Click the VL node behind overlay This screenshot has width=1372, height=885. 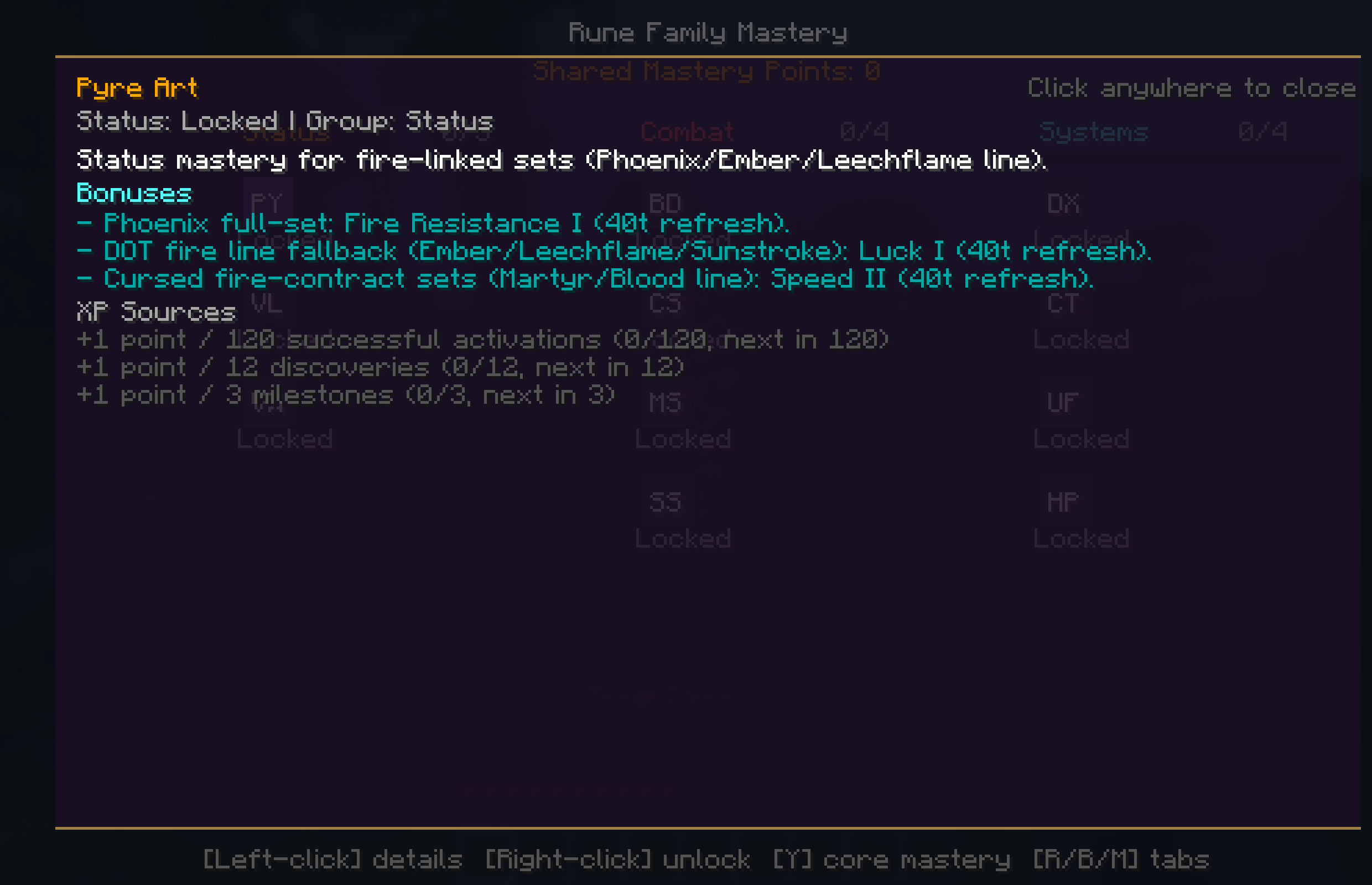click(x=267, y=303)
